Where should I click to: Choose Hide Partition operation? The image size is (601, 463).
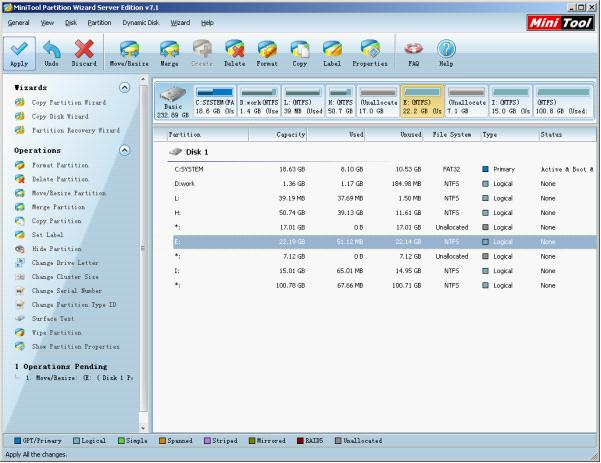[x=48, y=249]
